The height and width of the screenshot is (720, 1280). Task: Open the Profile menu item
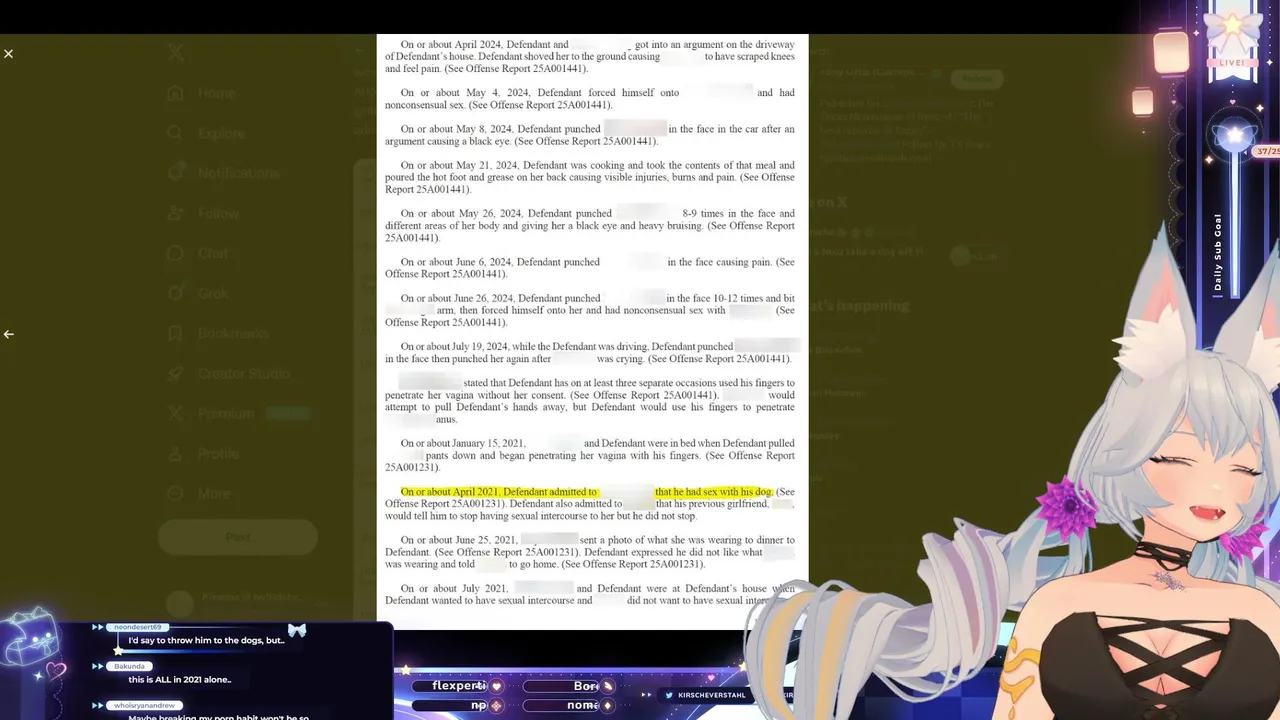(204, 453)
